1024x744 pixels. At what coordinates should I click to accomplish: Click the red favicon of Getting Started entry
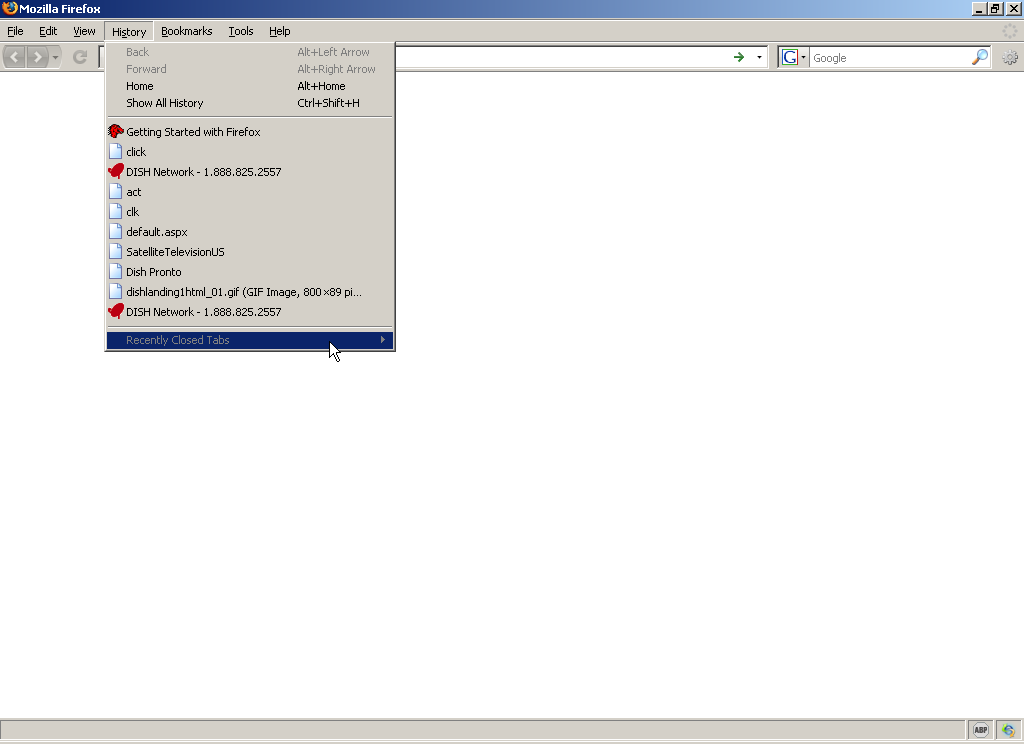[116, 131]
